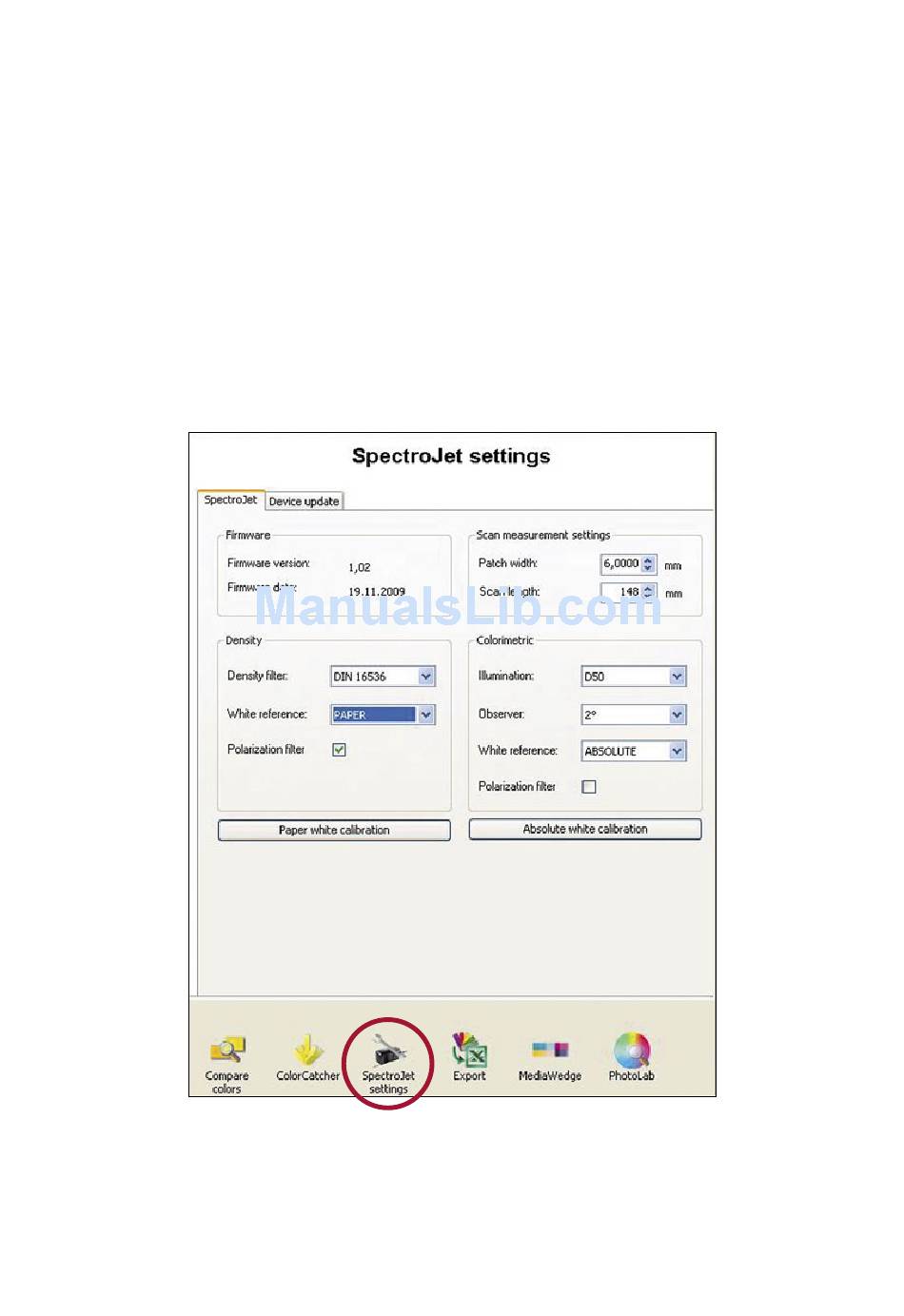Click the Paper white calibration button

334,830
